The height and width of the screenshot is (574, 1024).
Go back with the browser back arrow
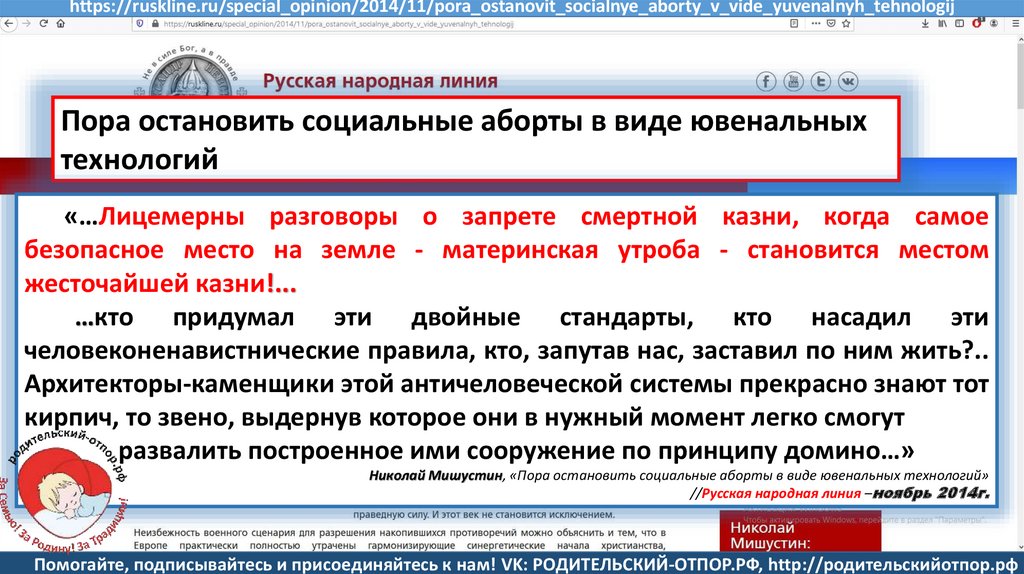tap(9, 24)
